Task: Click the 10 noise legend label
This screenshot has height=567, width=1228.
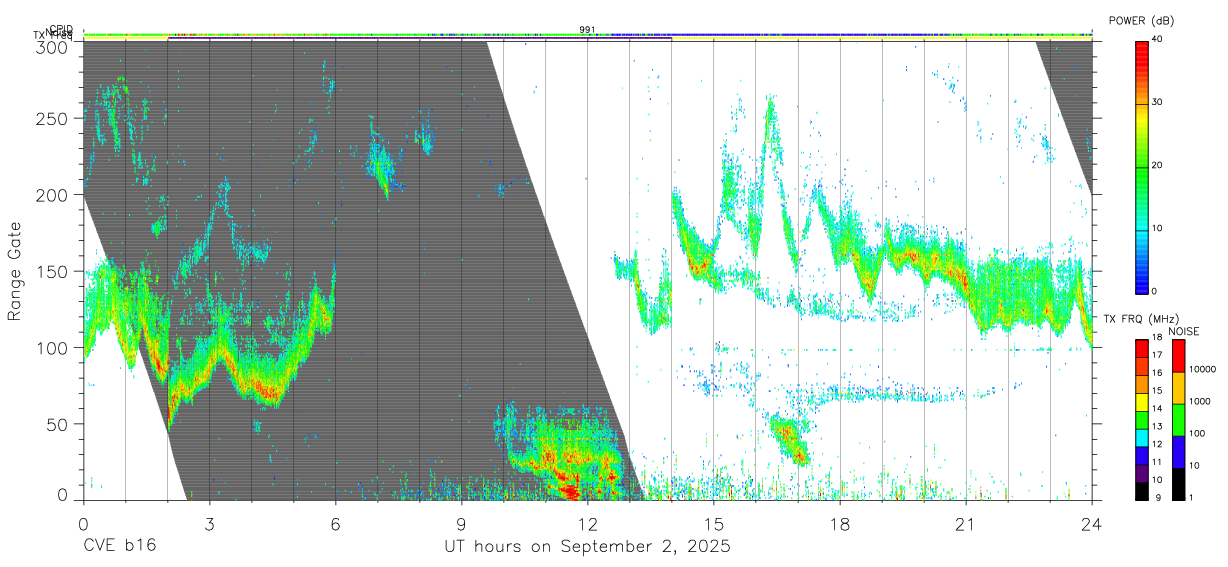Action: 1196,466
